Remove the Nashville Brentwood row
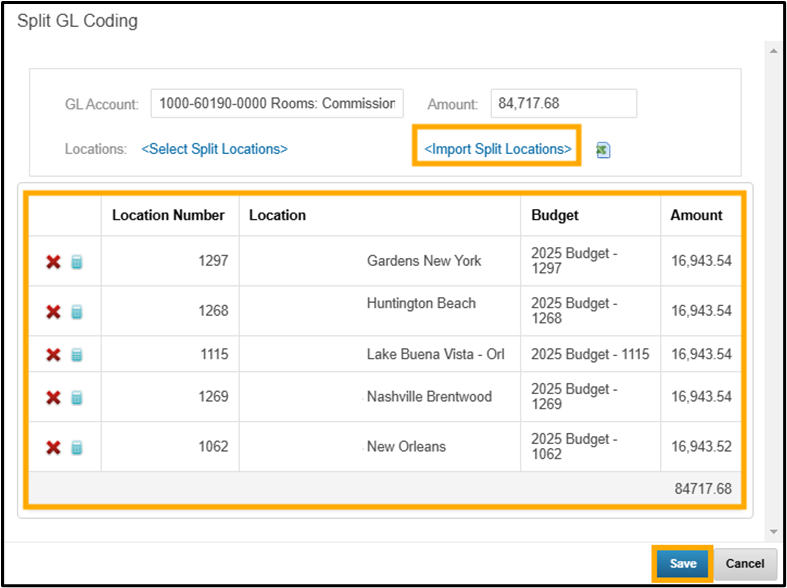 click(54, 398)
